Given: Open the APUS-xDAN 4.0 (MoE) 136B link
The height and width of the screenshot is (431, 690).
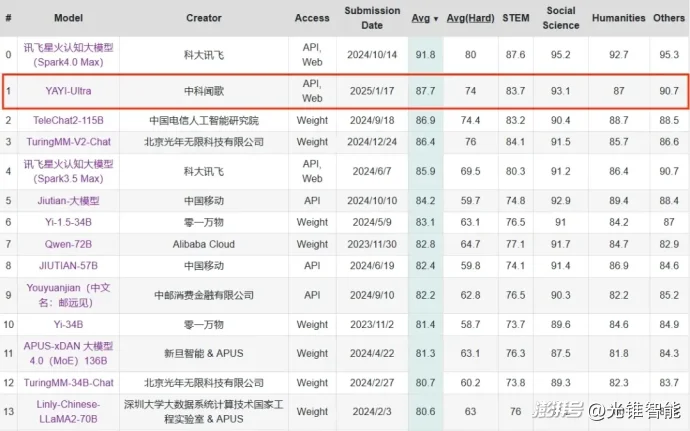Looking at the screenshot, I should [69, 353].
